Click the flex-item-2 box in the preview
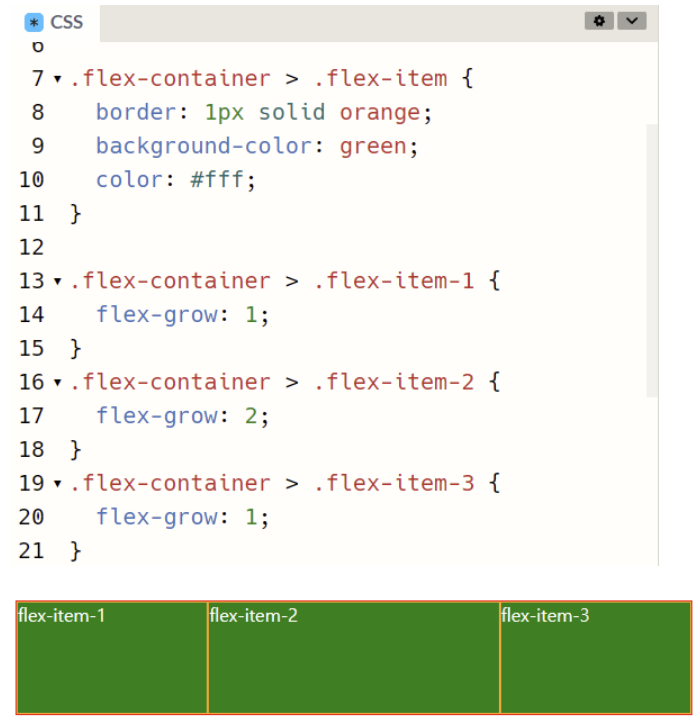Viewport: 695px width, 719px height. 353,658
